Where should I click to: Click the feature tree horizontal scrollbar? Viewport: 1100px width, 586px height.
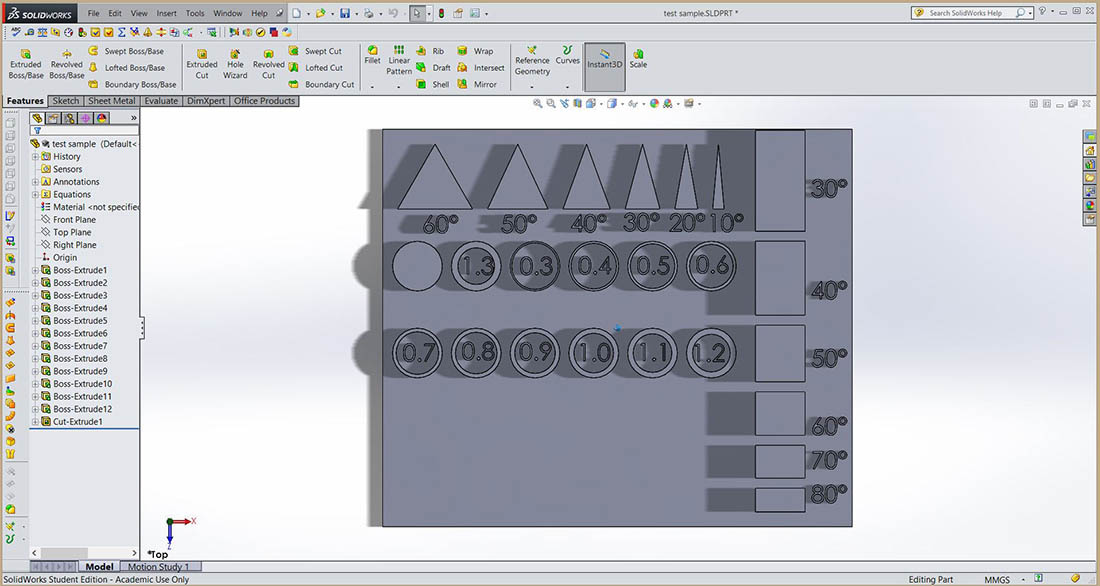coord(84,553)
